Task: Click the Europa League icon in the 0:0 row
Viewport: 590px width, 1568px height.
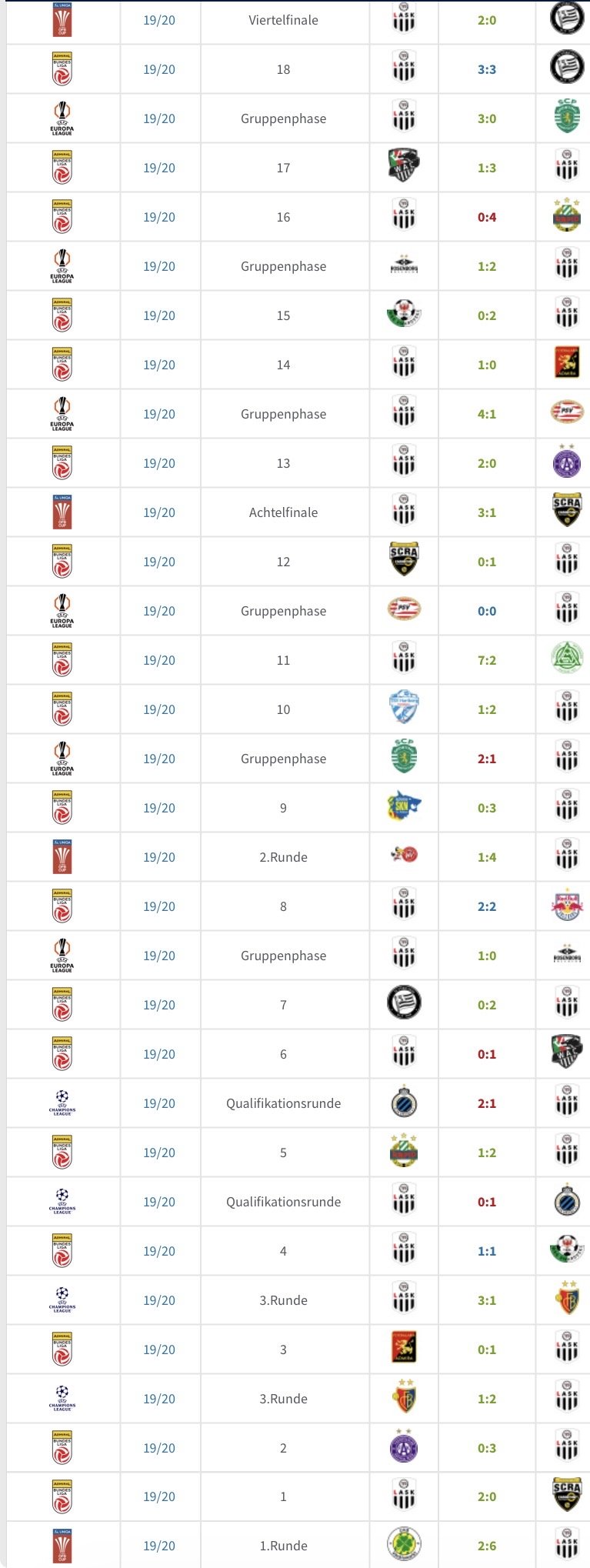Action: (x=62, y=611)
